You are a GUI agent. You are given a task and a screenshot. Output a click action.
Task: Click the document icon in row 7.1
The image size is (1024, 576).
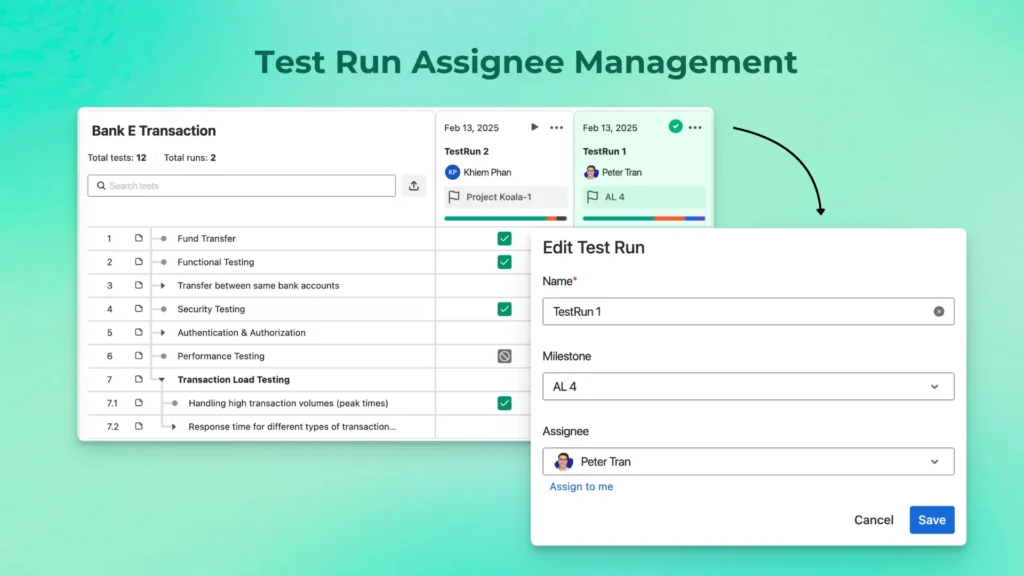[x=138, y=403]
